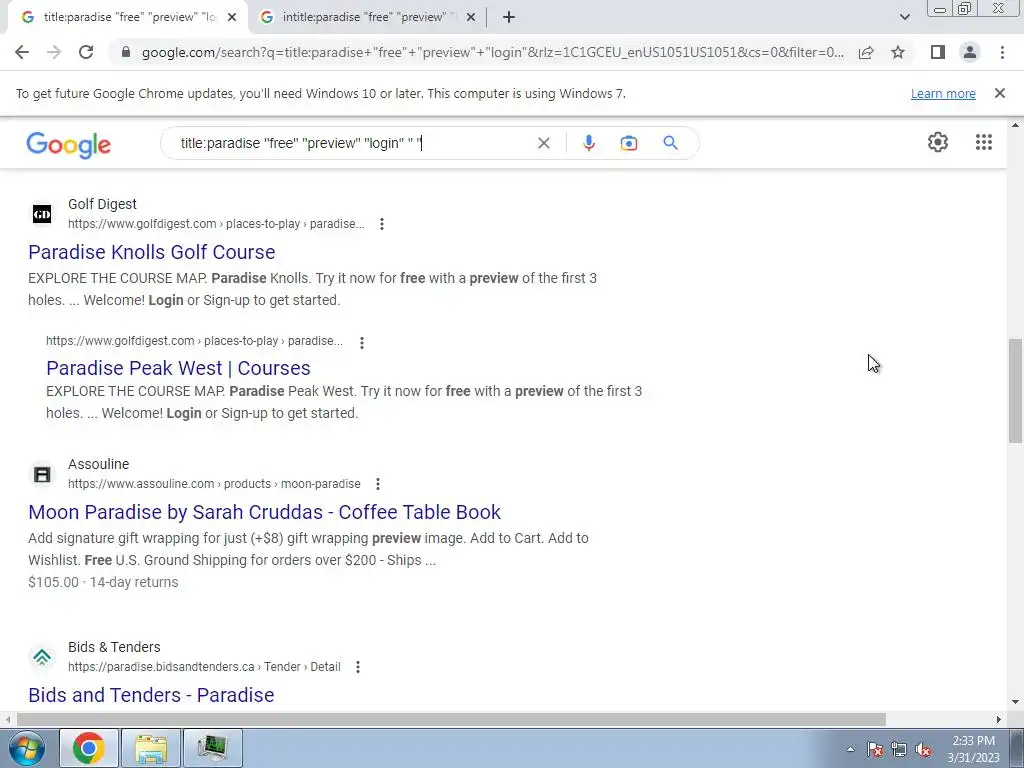
Task: Click the $105.00 · 14-day returns text
Action: pos(103,582)
